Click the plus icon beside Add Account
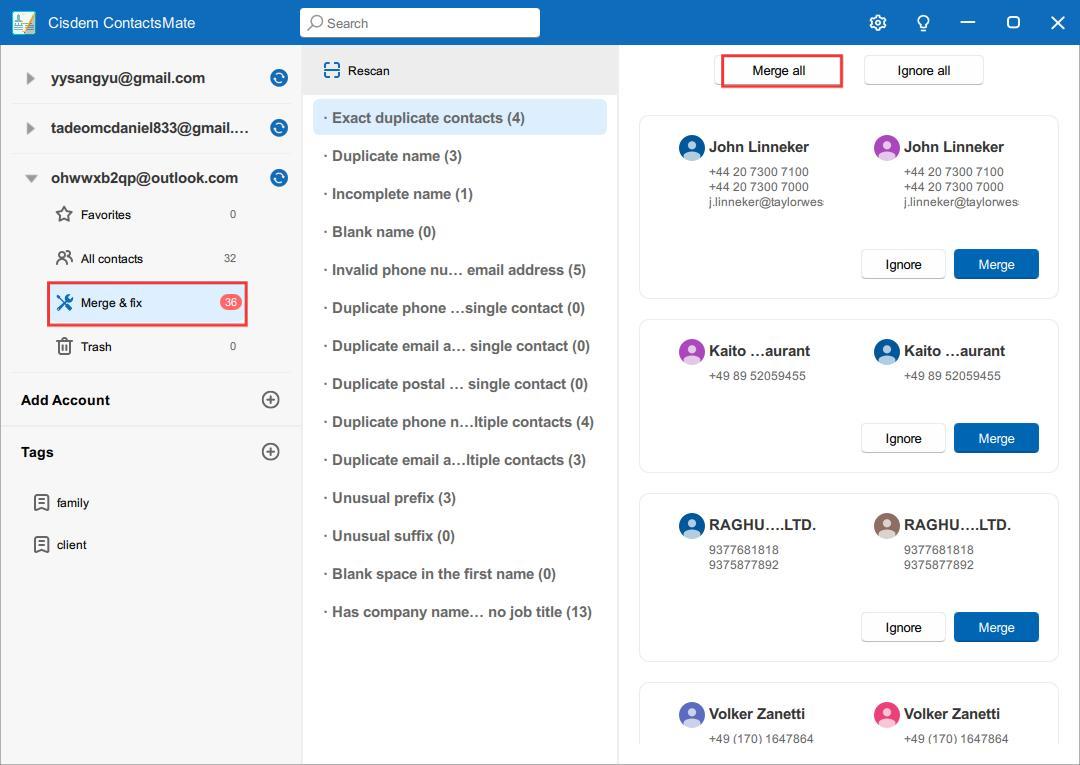This screenshot has width=1080, height=765. [270, 400]
